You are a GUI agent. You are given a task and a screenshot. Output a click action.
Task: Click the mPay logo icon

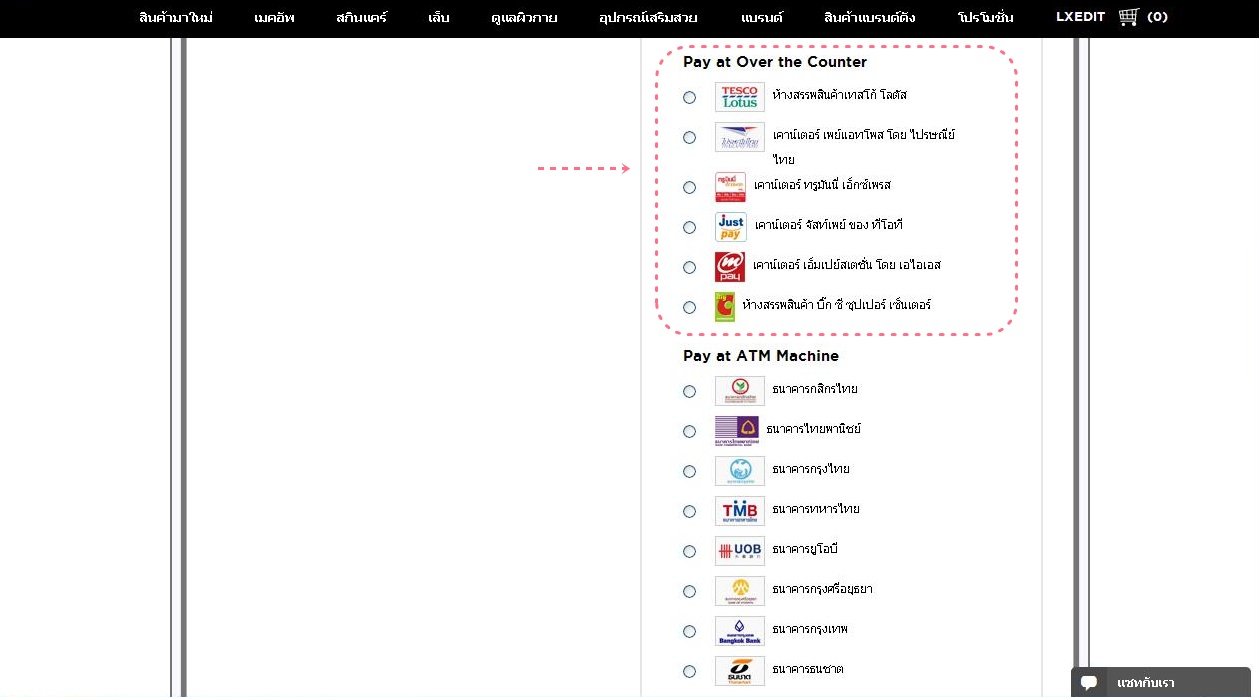tap(730, 267)
